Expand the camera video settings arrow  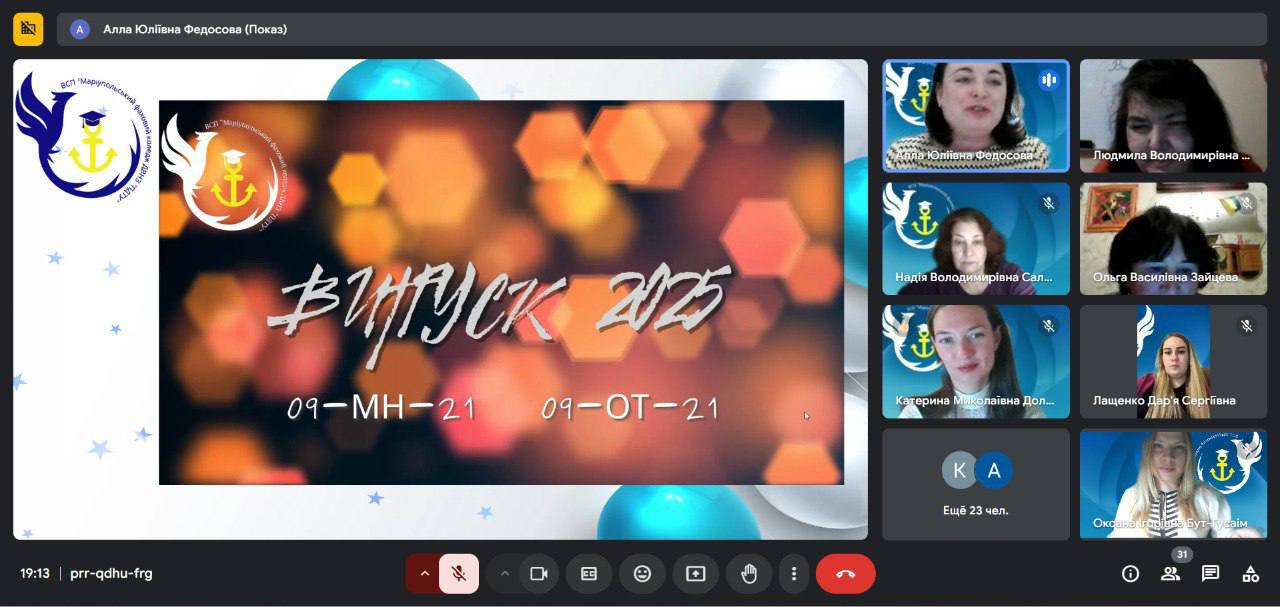505,574
